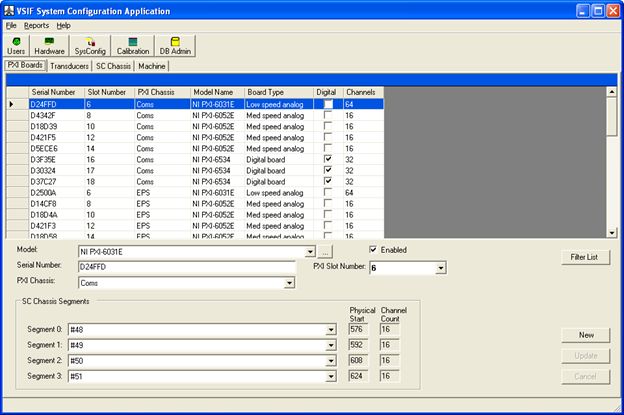Click the table vertical scrollbar thumb
This screenshot has width=624, height=415.
(612, 117)
